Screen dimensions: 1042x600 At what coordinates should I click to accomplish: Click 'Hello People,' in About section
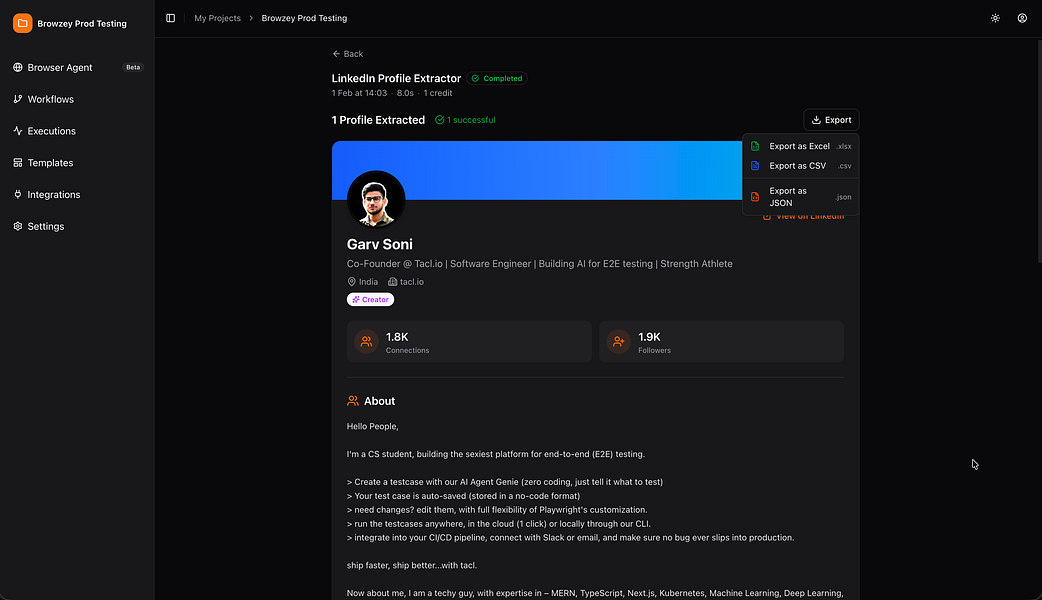coord(372,427)
